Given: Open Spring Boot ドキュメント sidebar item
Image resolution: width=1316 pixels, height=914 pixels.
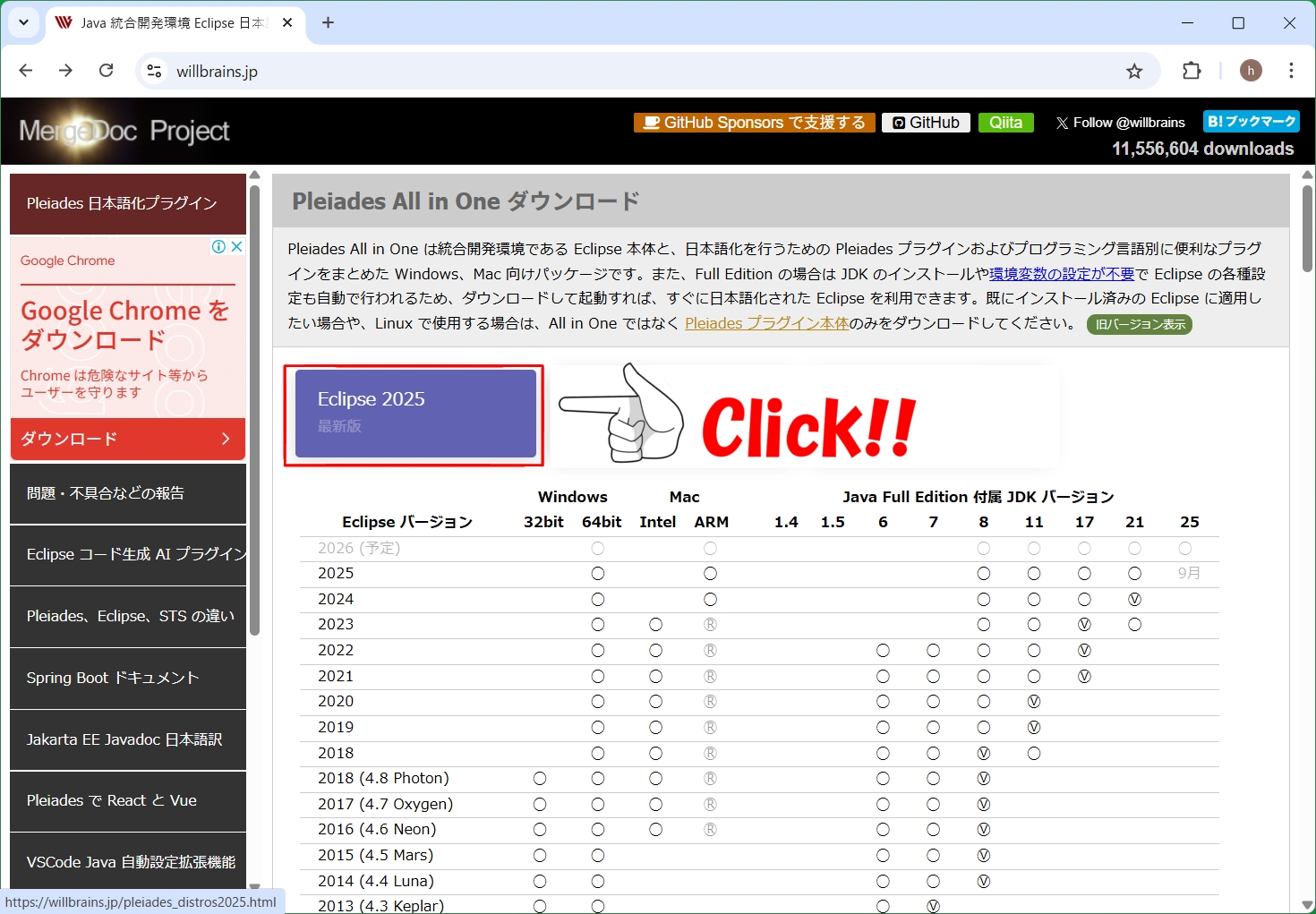Looking at the screenshot, I should 128,679.
